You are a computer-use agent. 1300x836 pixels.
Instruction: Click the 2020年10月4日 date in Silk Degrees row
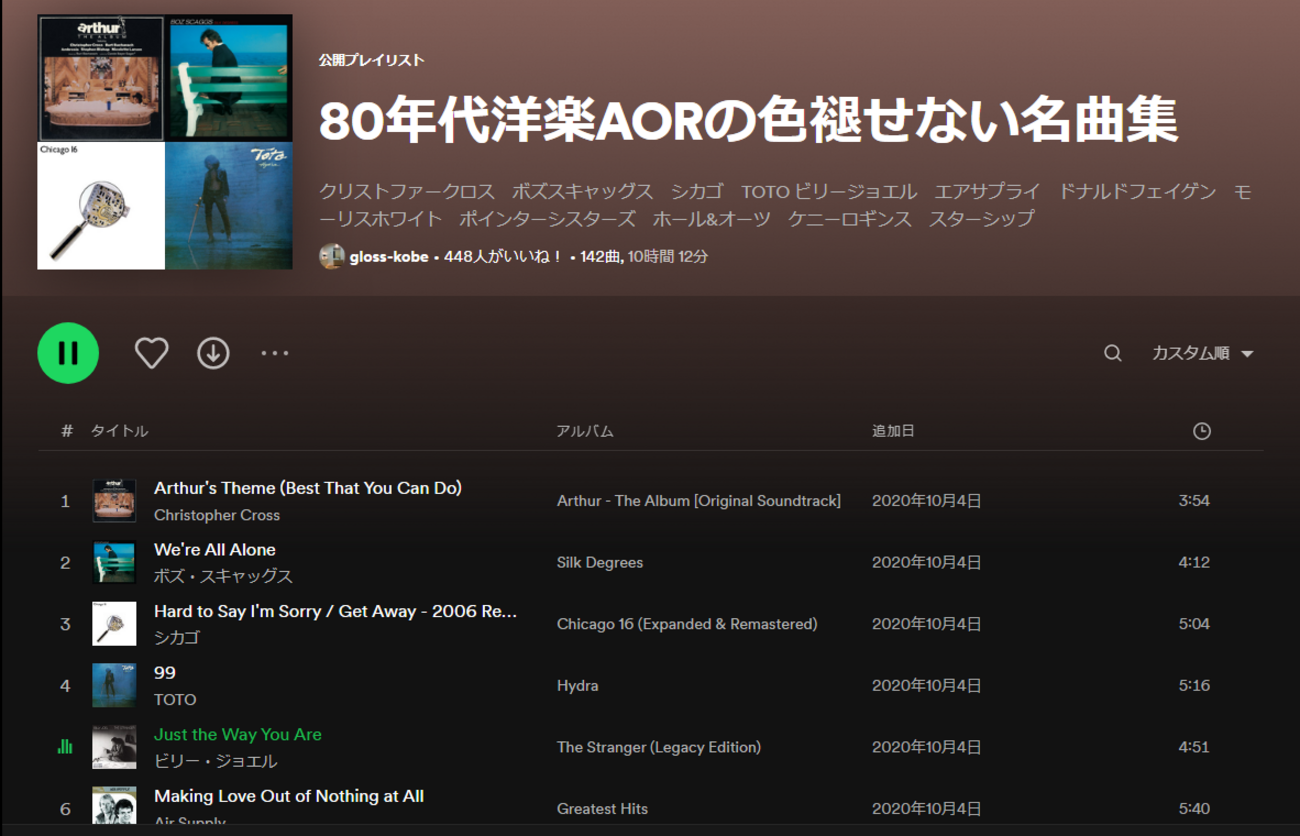point(926,563)
